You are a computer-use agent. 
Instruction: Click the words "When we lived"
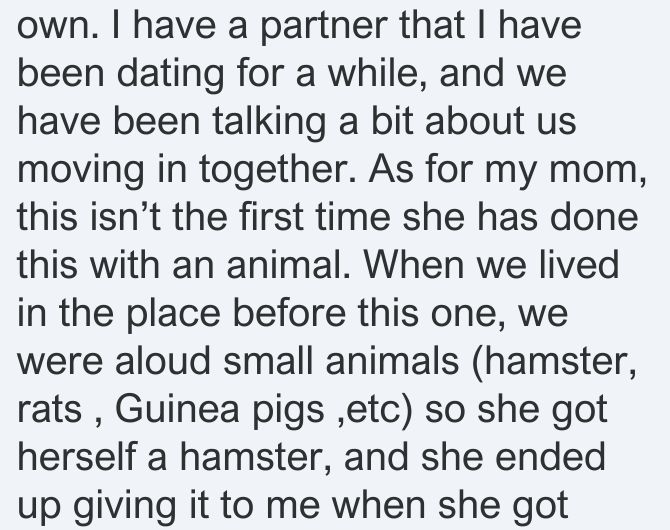pyautogui.click(x=491, y=265)
